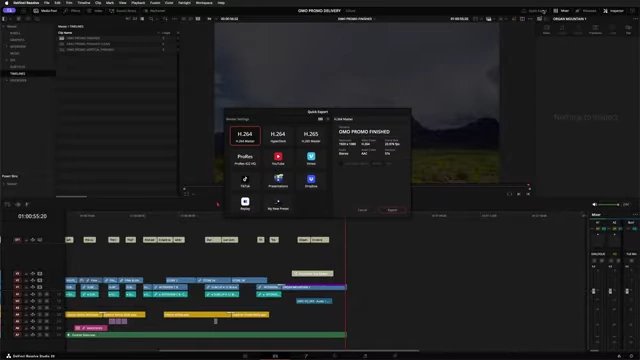640x360 pixels.
Task: Open the Metadata panel
Action: (x=586, y=11)
